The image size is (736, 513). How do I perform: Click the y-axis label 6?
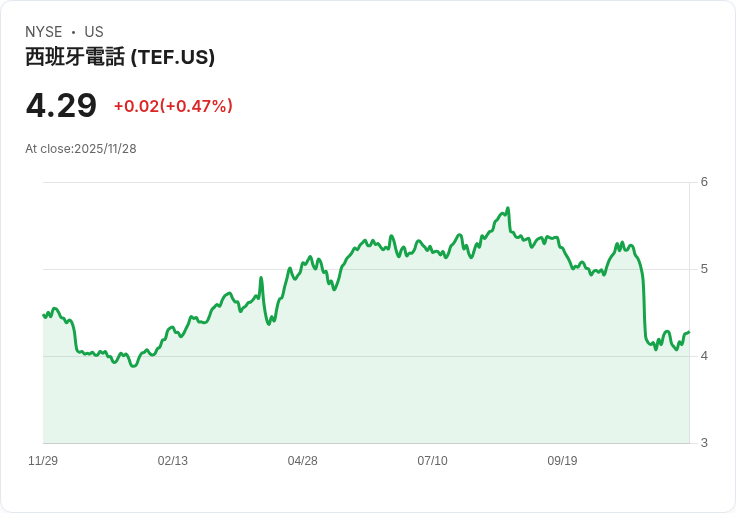[704, 182]
